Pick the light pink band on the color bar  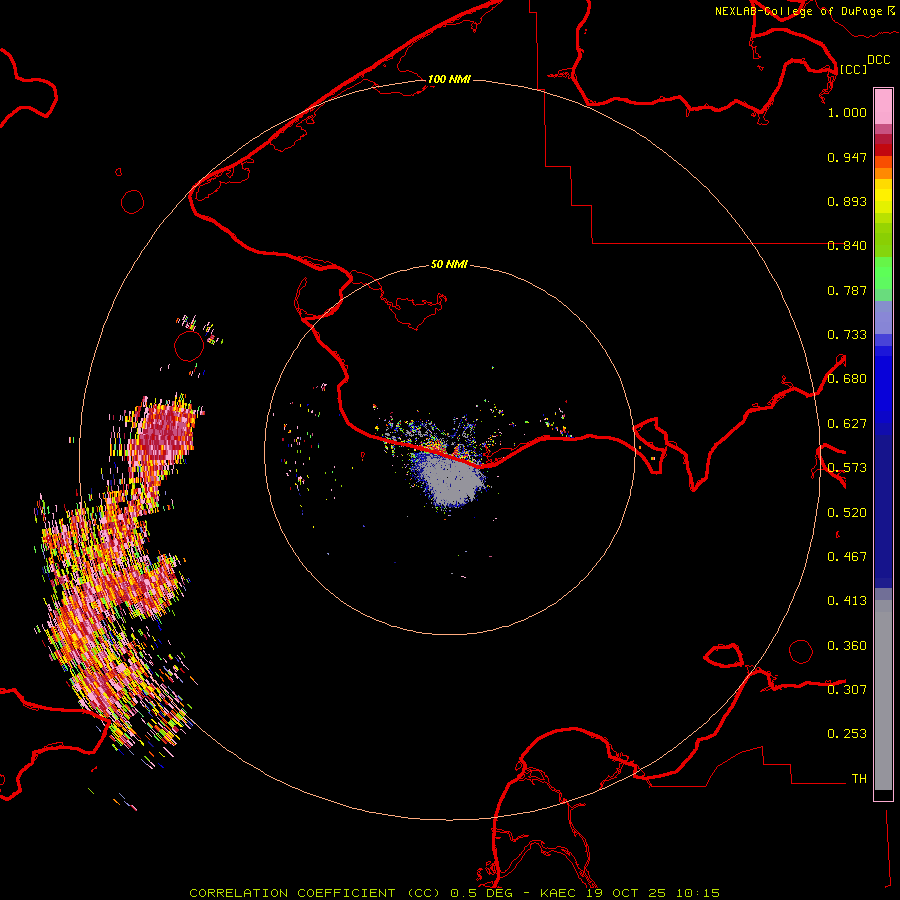[883, 107]
